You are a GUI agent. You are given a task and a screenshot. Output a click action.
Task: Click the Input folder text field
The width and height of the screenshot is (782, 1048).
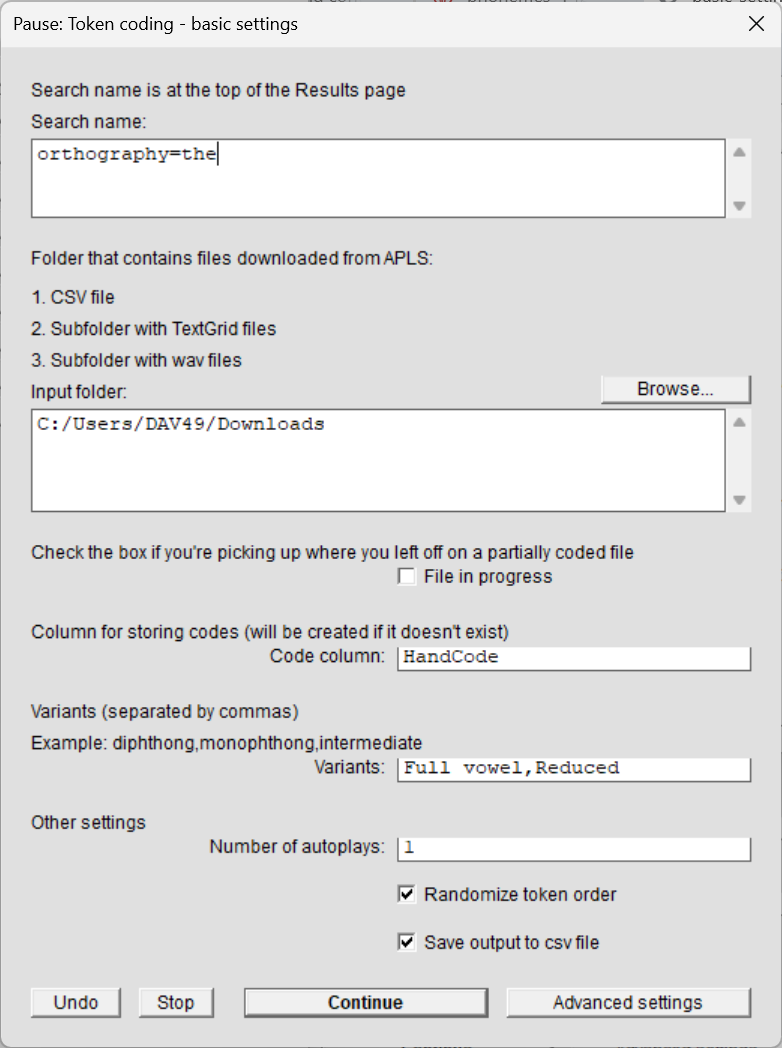click(378, 460)
